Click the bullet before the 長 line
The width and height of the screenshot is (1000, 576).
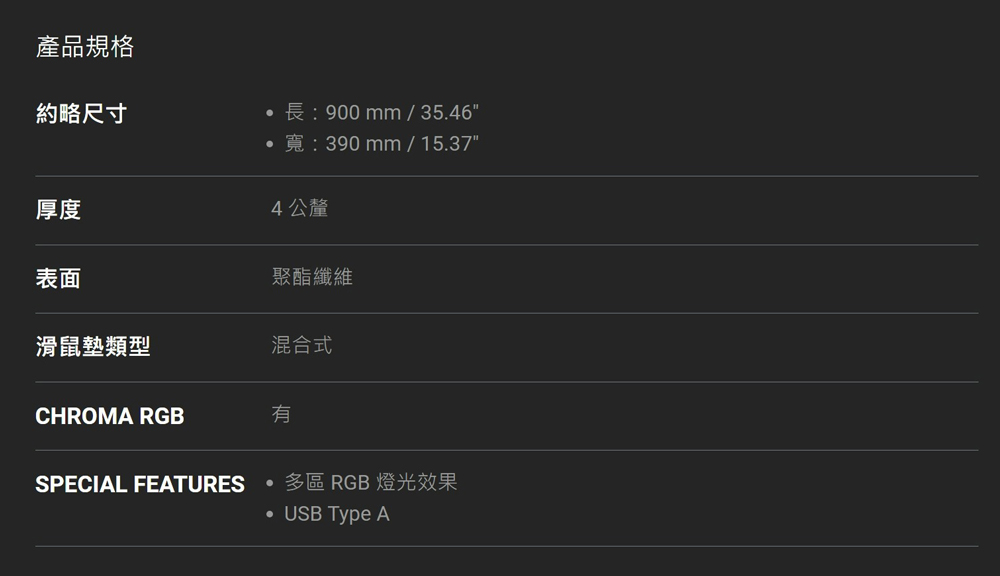270,113
